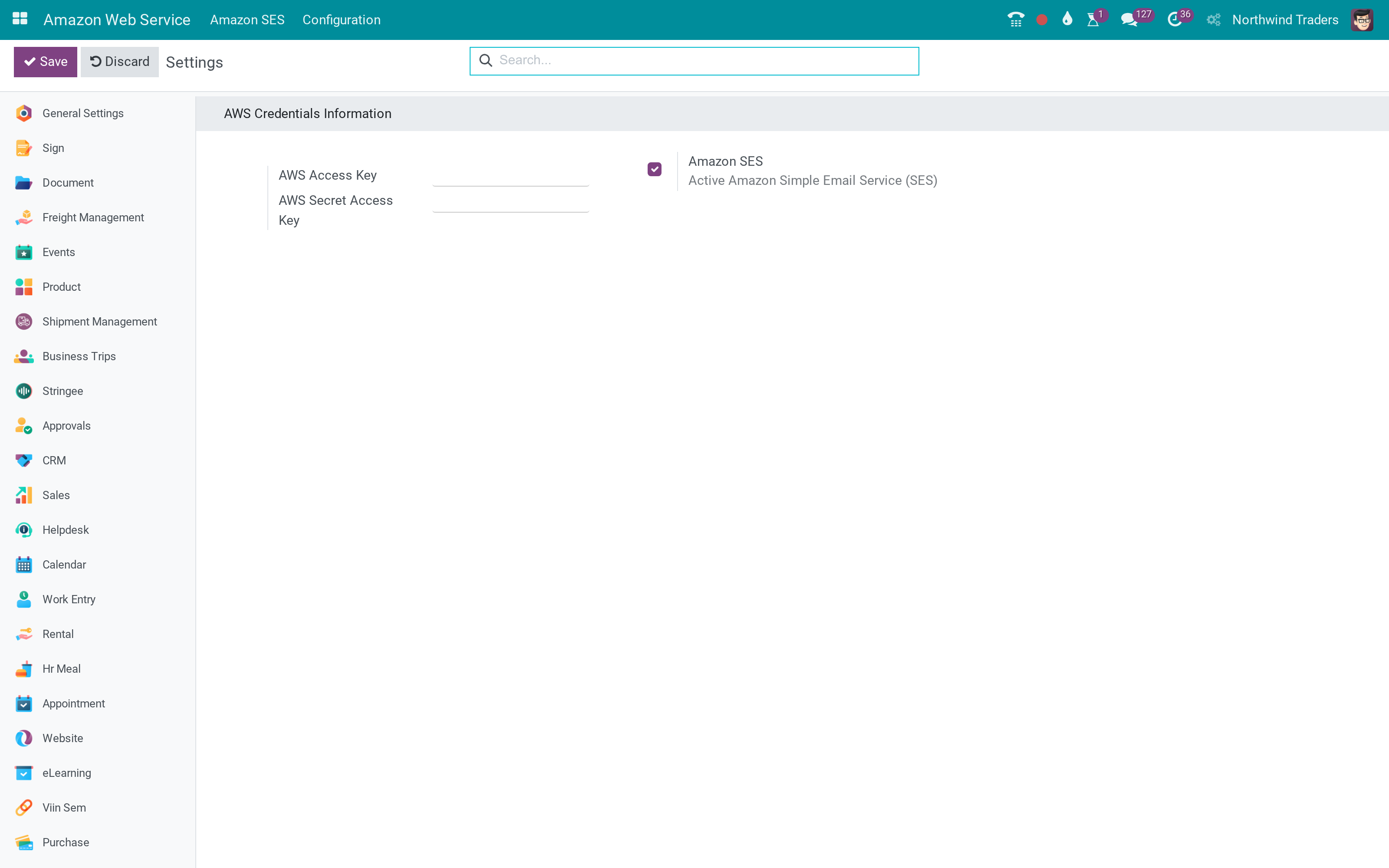This screenshot has height=868, width=1389.
Task: Click the gears debug icon in header
Action: [x=1213, y=20]
